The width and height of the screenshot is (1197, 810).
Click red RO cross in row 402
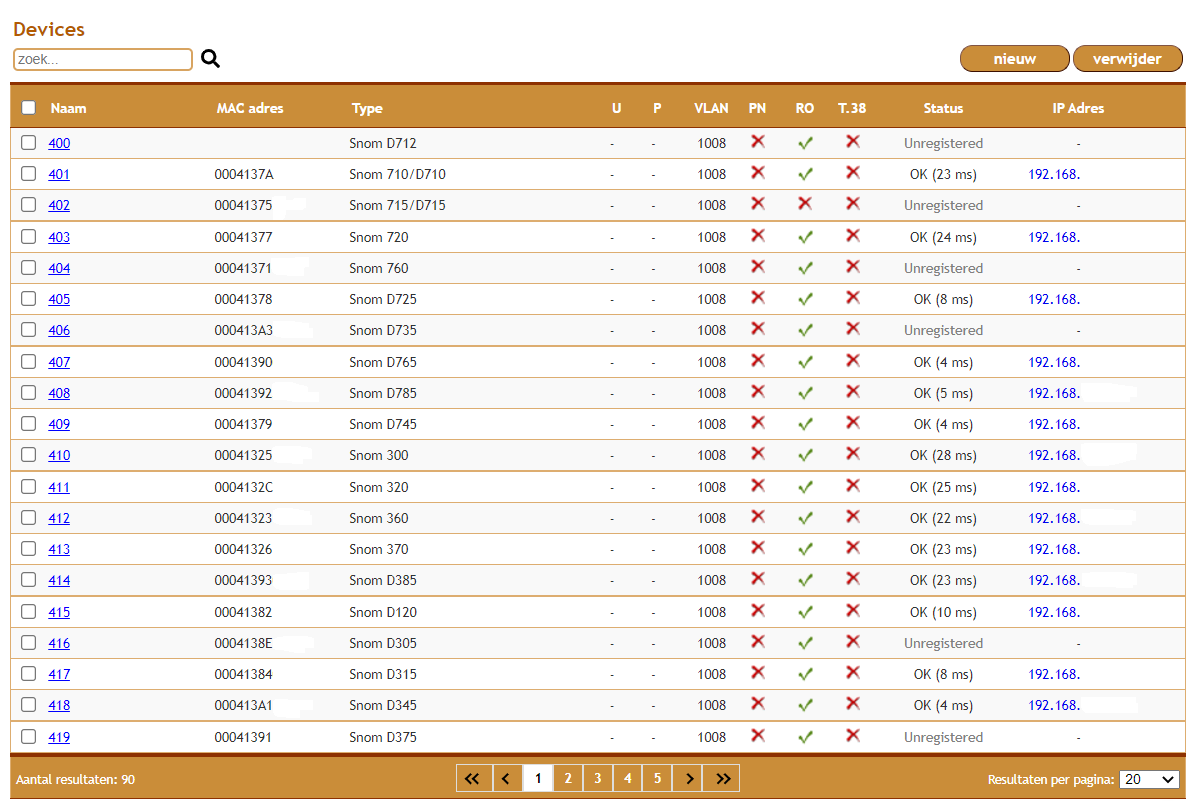coord(805,204)
